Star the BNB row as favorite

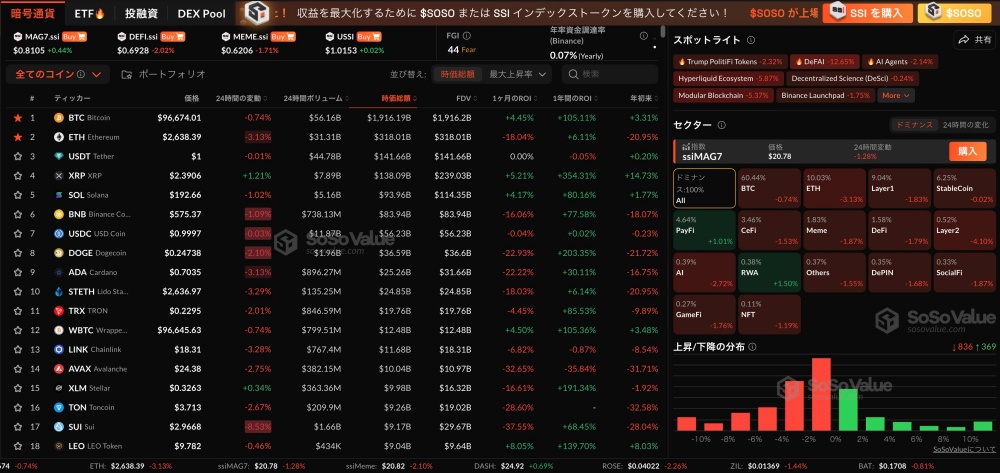pos(18,214)
